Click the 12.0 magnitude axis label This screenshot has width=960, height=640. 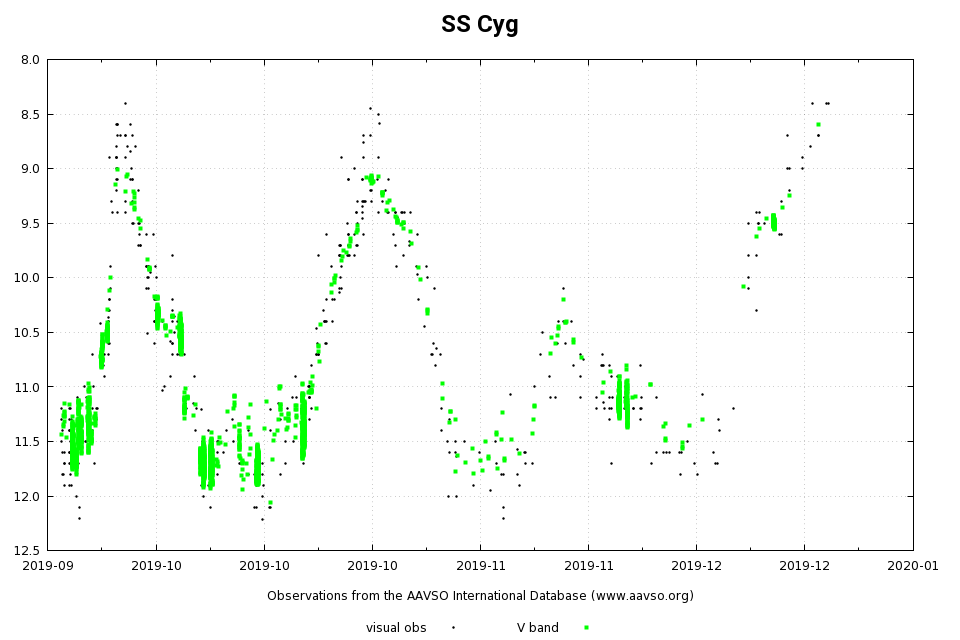pos(27,496)
